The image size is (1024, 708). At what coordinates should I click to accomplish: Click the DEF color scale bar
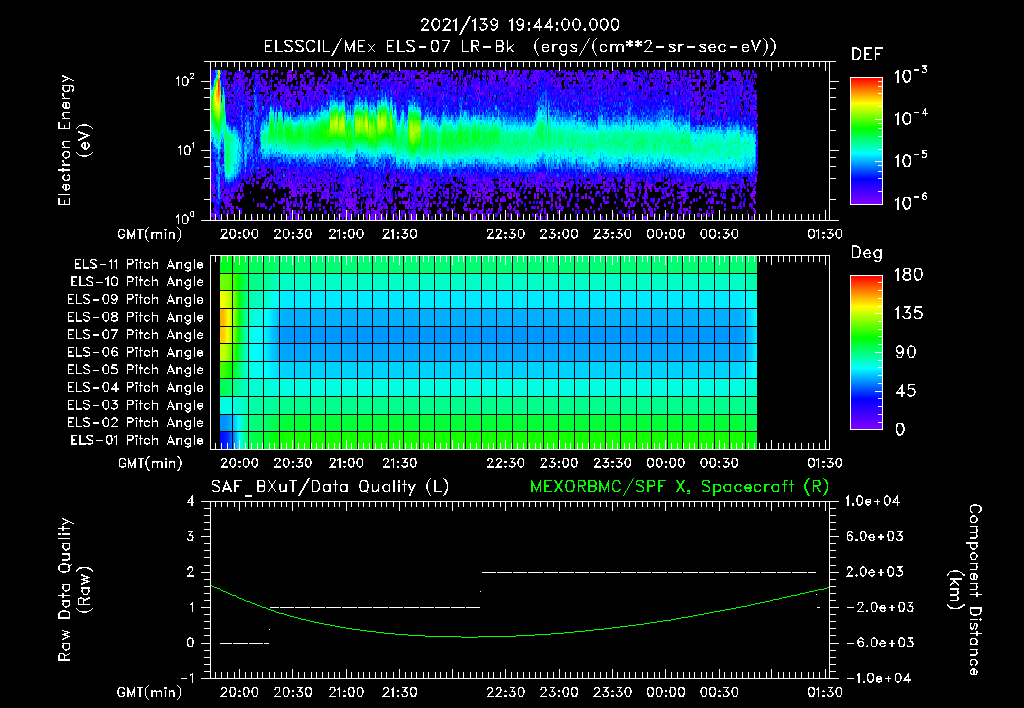[866, 140]
